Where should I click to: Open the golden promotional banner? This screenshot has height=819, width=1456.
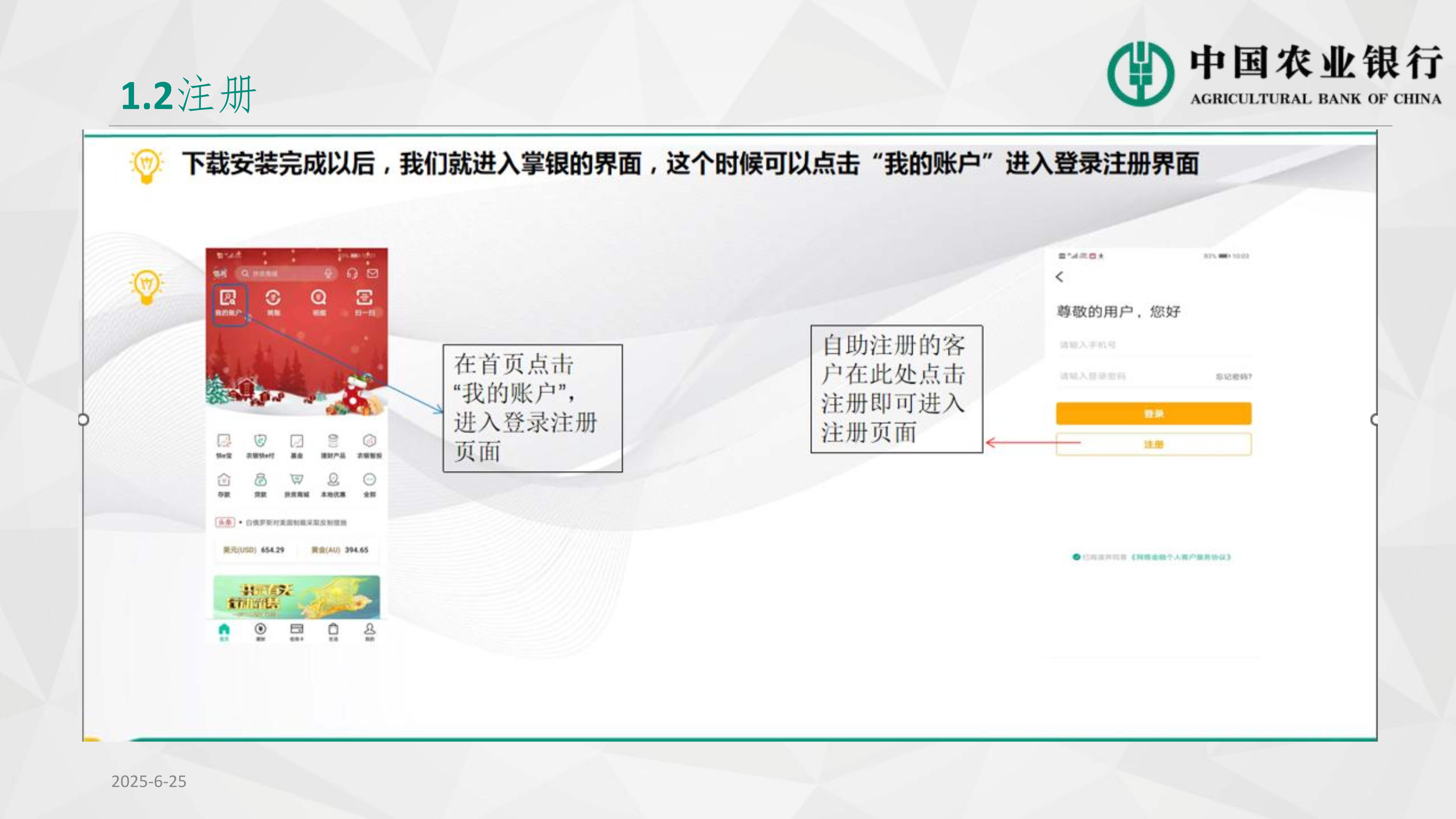[297, 597]
